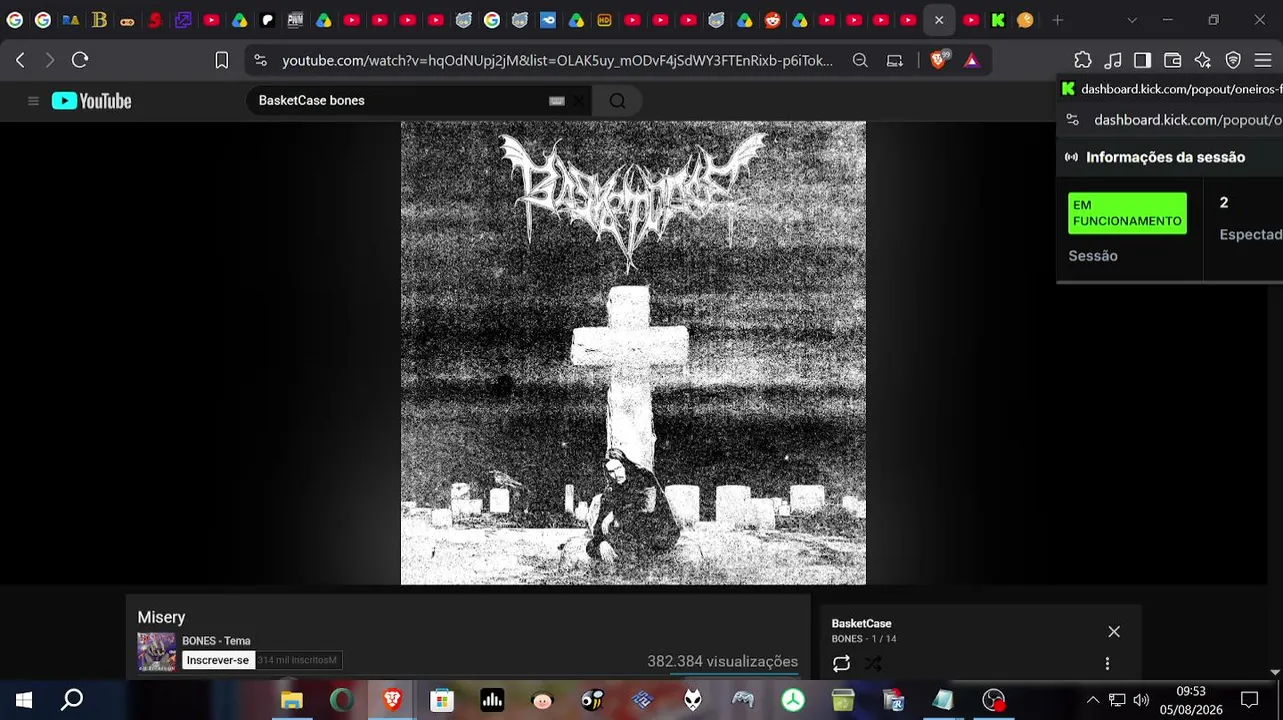Image resolution: width=1283 pixels, height=720 pixels.
Task: Open the Brave VPN shield icon
Action: click(1233, 60)
